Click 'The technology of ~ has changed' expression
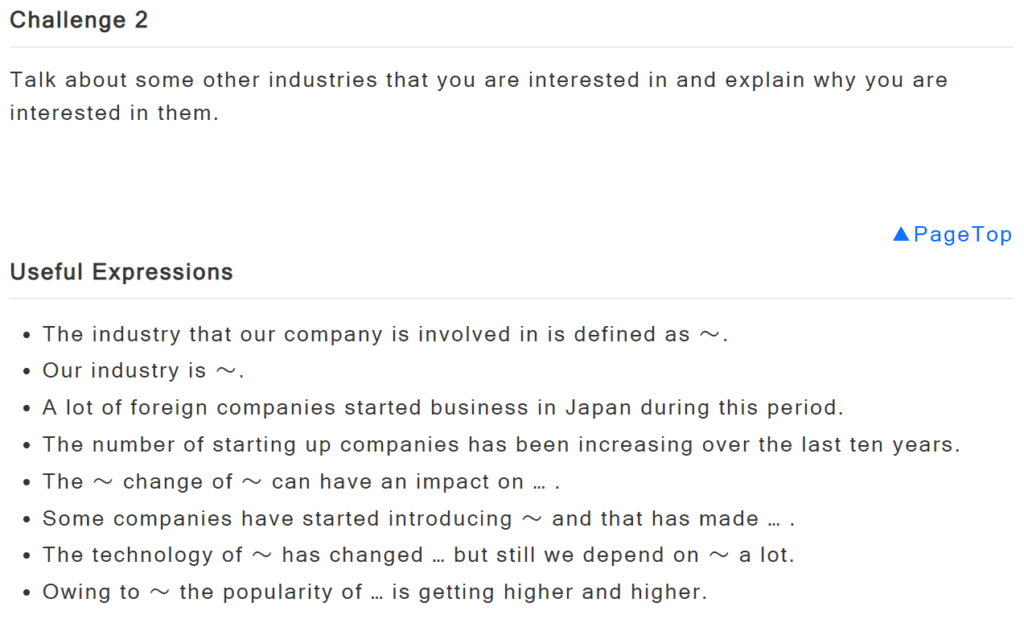 coord(419,555)
